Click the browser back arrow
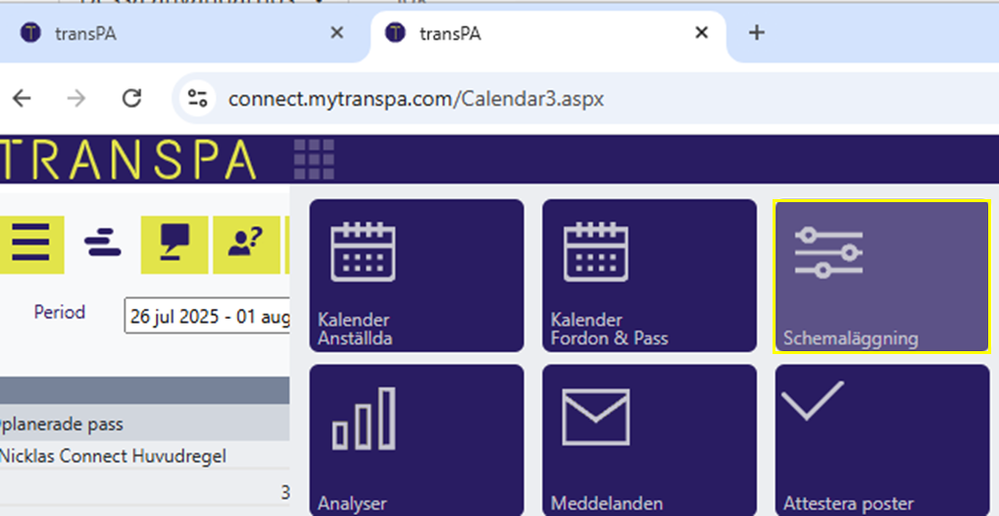Screen dimensions: 999x516 click(22, 98)
